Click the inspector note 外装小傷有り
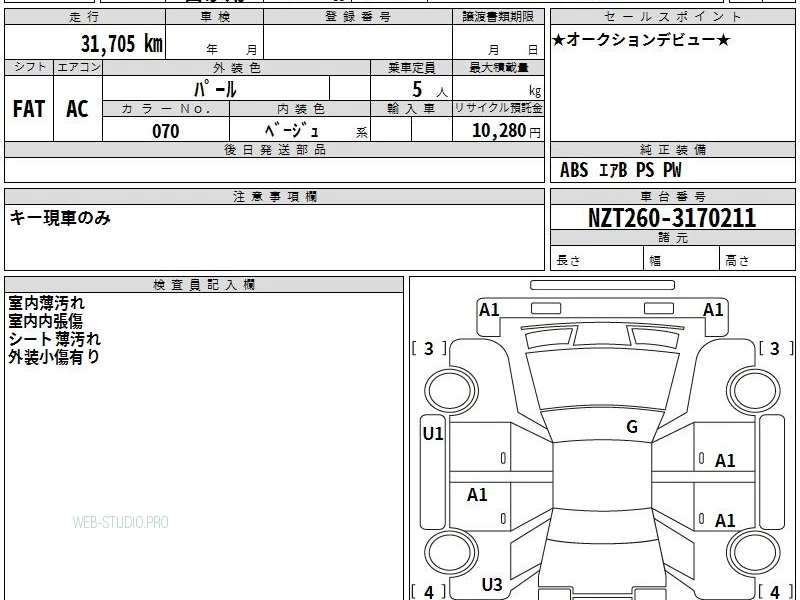This screenshot has height=600, width=800. [54, 357]
